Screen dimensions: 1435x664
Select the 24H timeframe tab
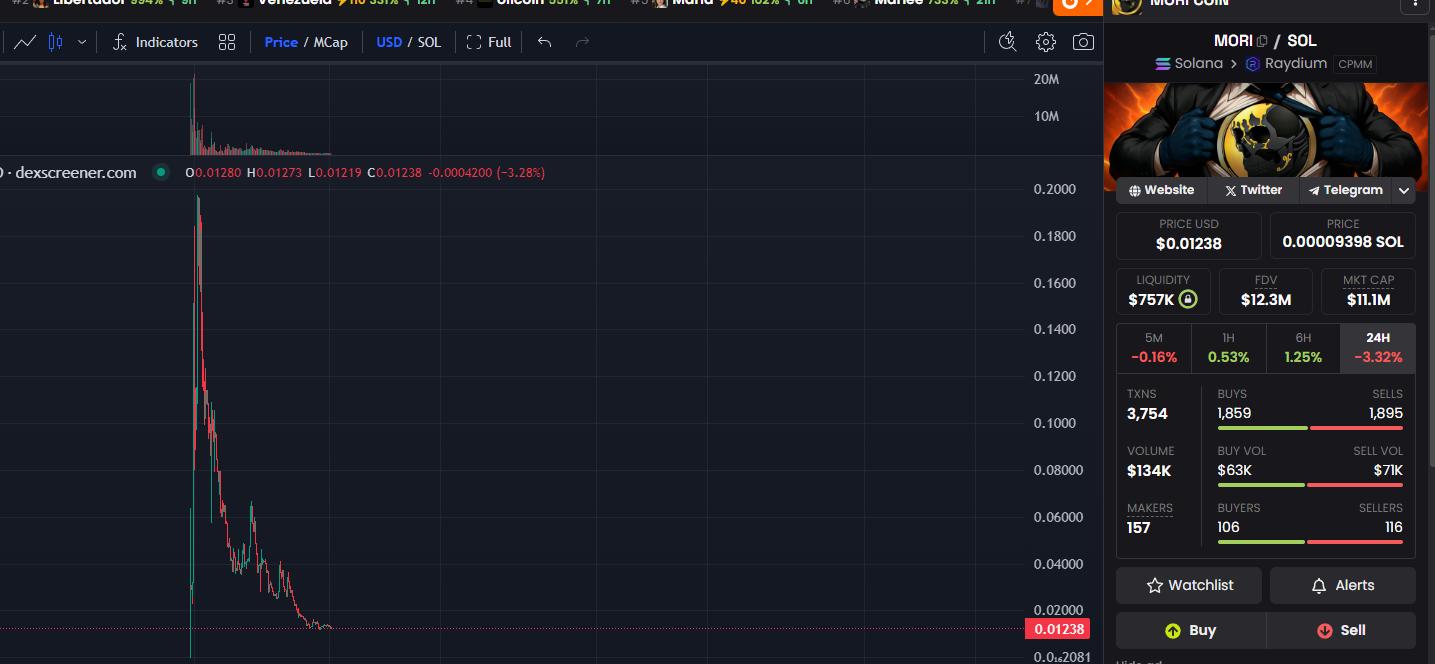point(1378,348)
